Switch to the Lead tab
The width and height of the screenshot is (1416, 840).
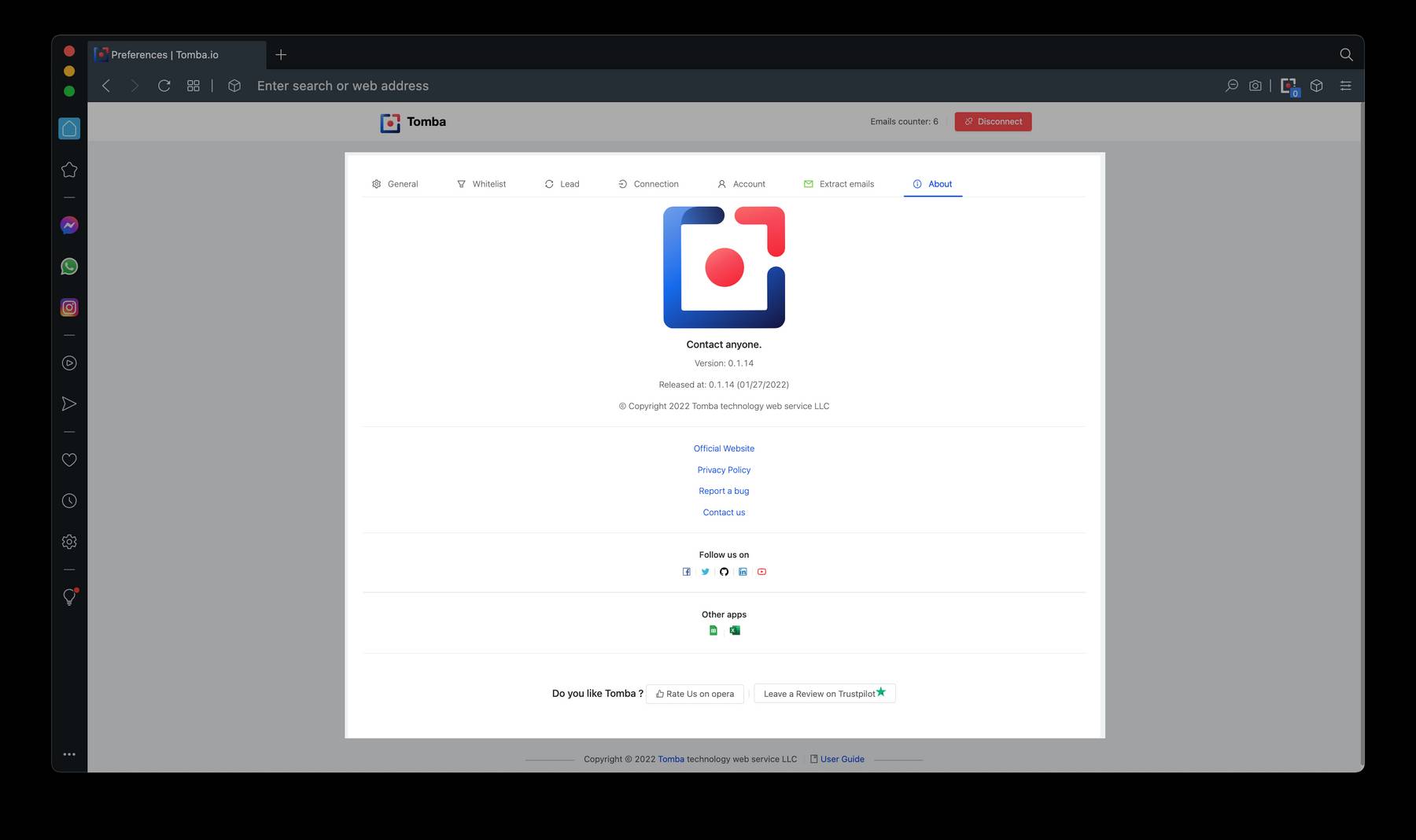562,184
